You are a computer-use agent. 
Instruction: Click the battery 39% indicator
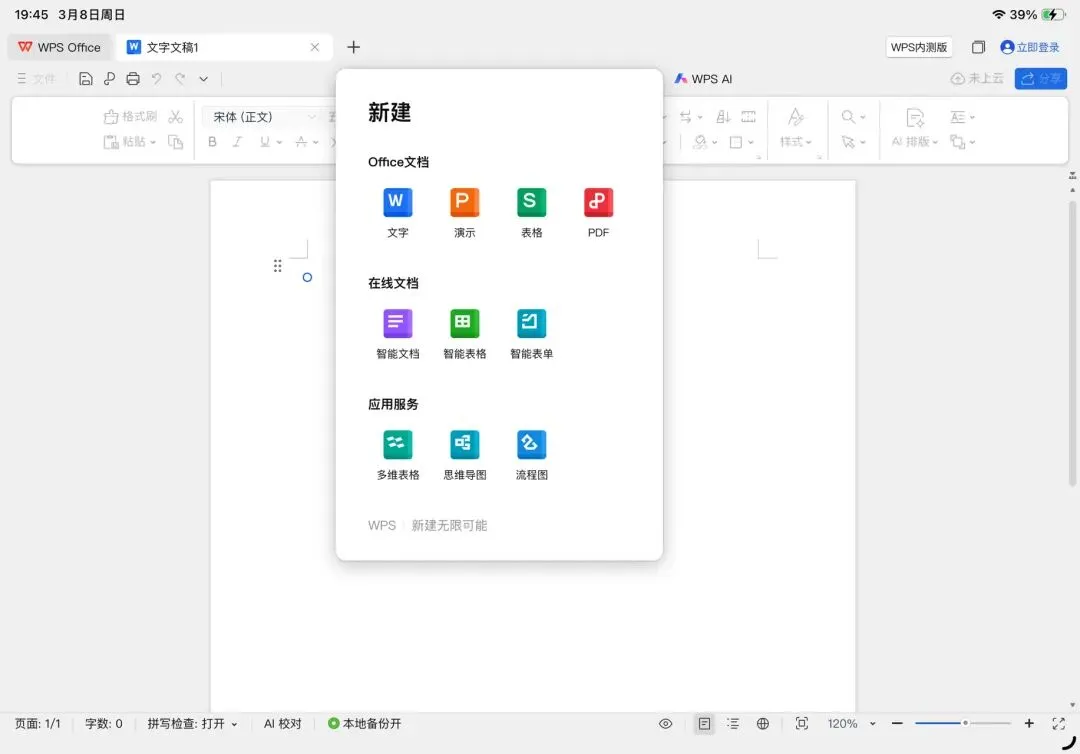[x=1039, y=14]
